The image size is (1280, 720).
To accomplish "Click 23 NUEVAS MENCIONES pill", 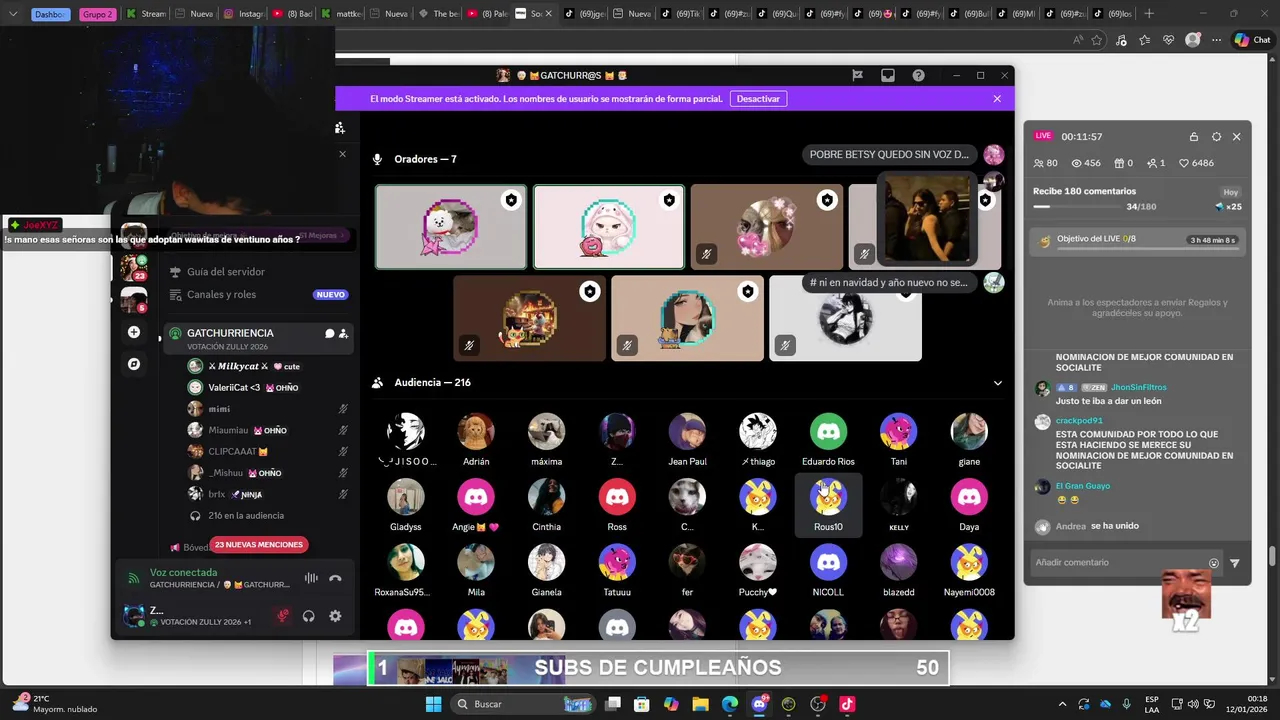I will pos(259,545).
